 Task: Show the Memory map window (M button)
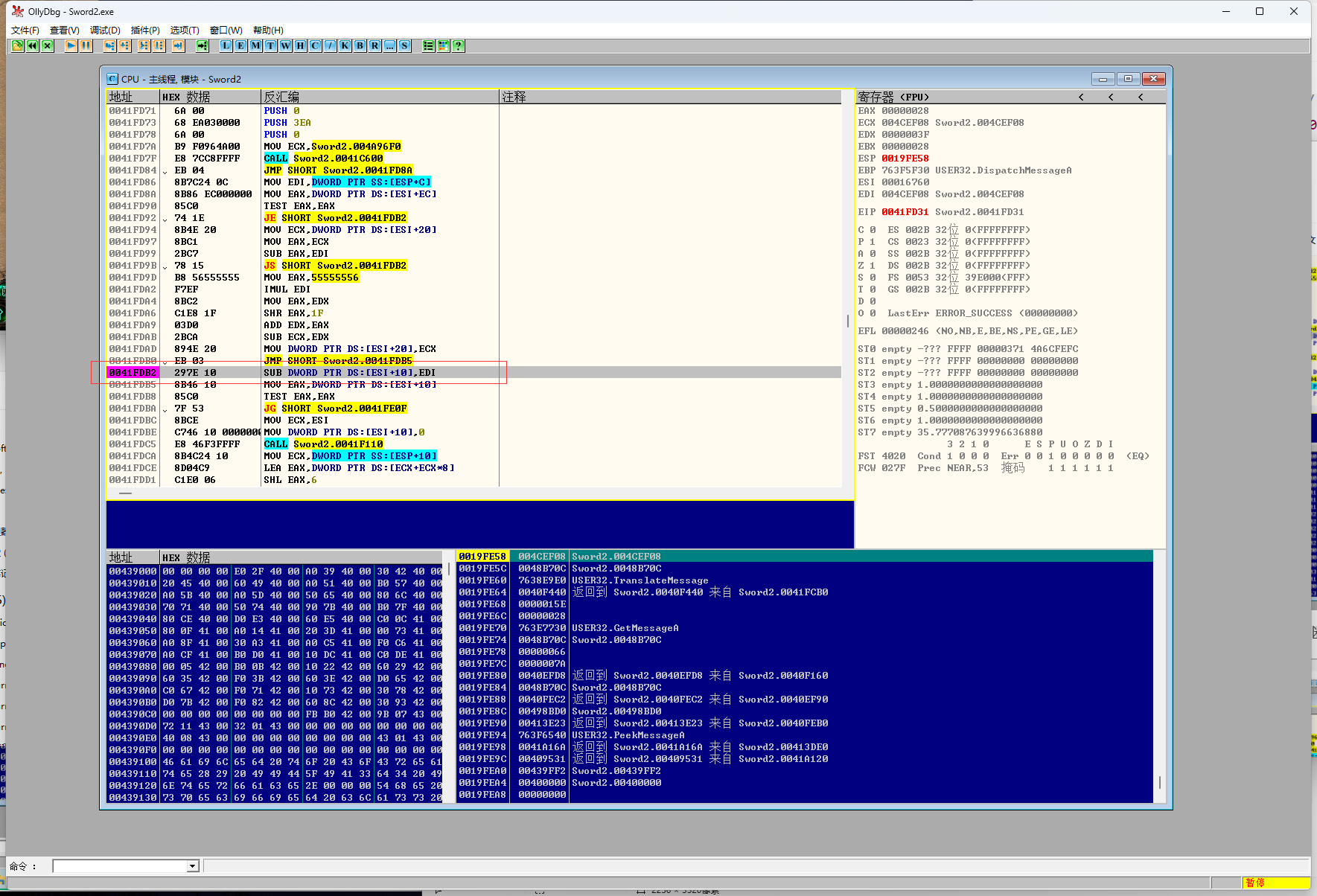[256, 46]
